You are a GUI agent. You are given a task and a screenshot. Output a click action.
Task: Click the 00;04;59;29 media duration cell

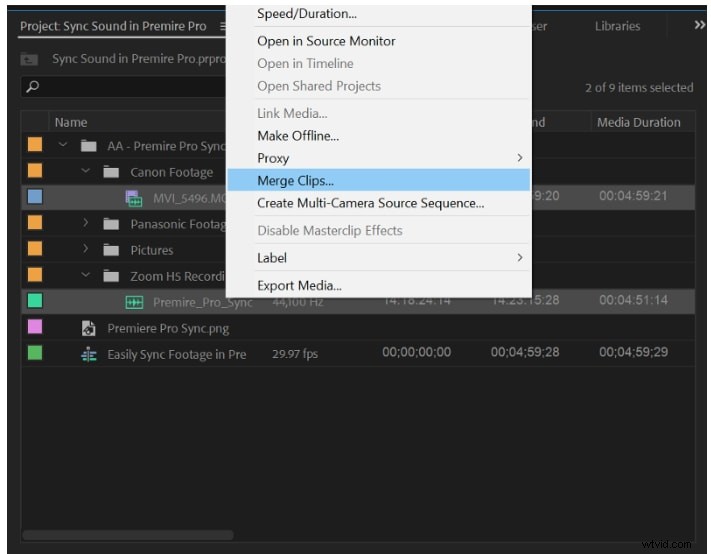point(633,352)
